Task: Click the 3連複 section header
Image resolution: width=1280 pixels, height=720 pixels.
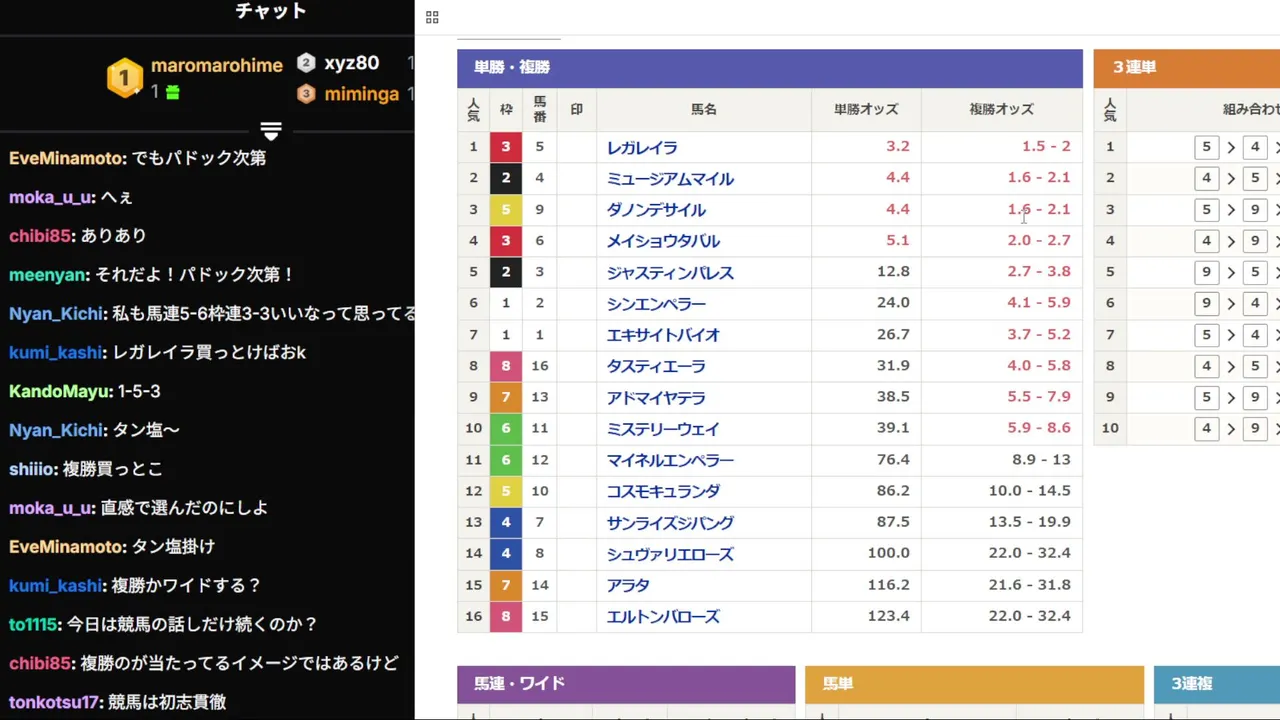Action: pos(1217,684)
